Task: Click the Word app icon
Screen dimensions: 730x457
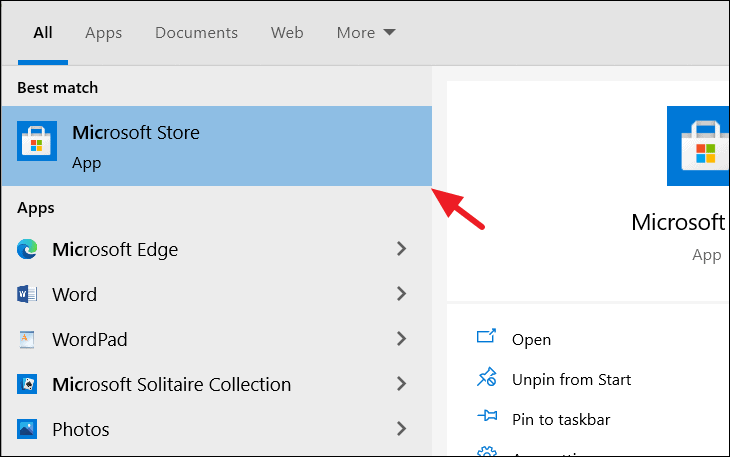Action: click(27, 294)
